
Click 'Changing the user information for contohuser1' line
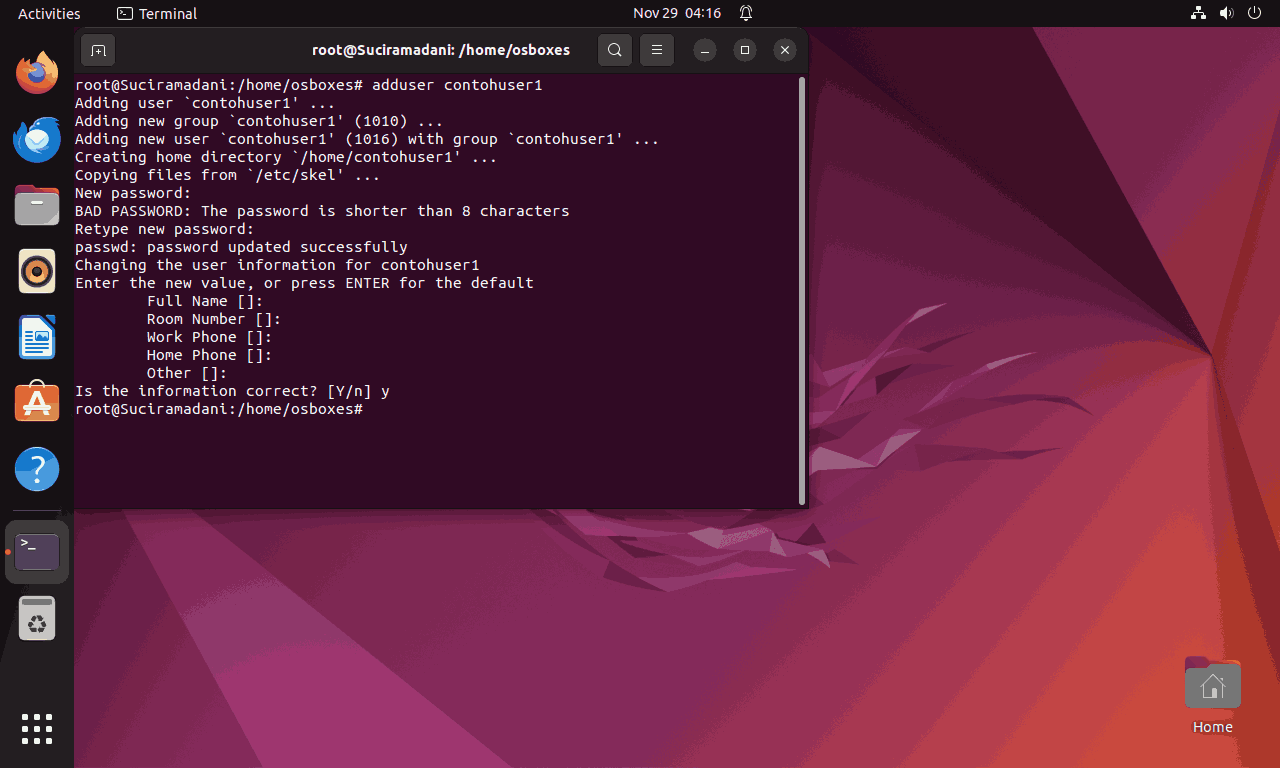[x=277, y=265]
